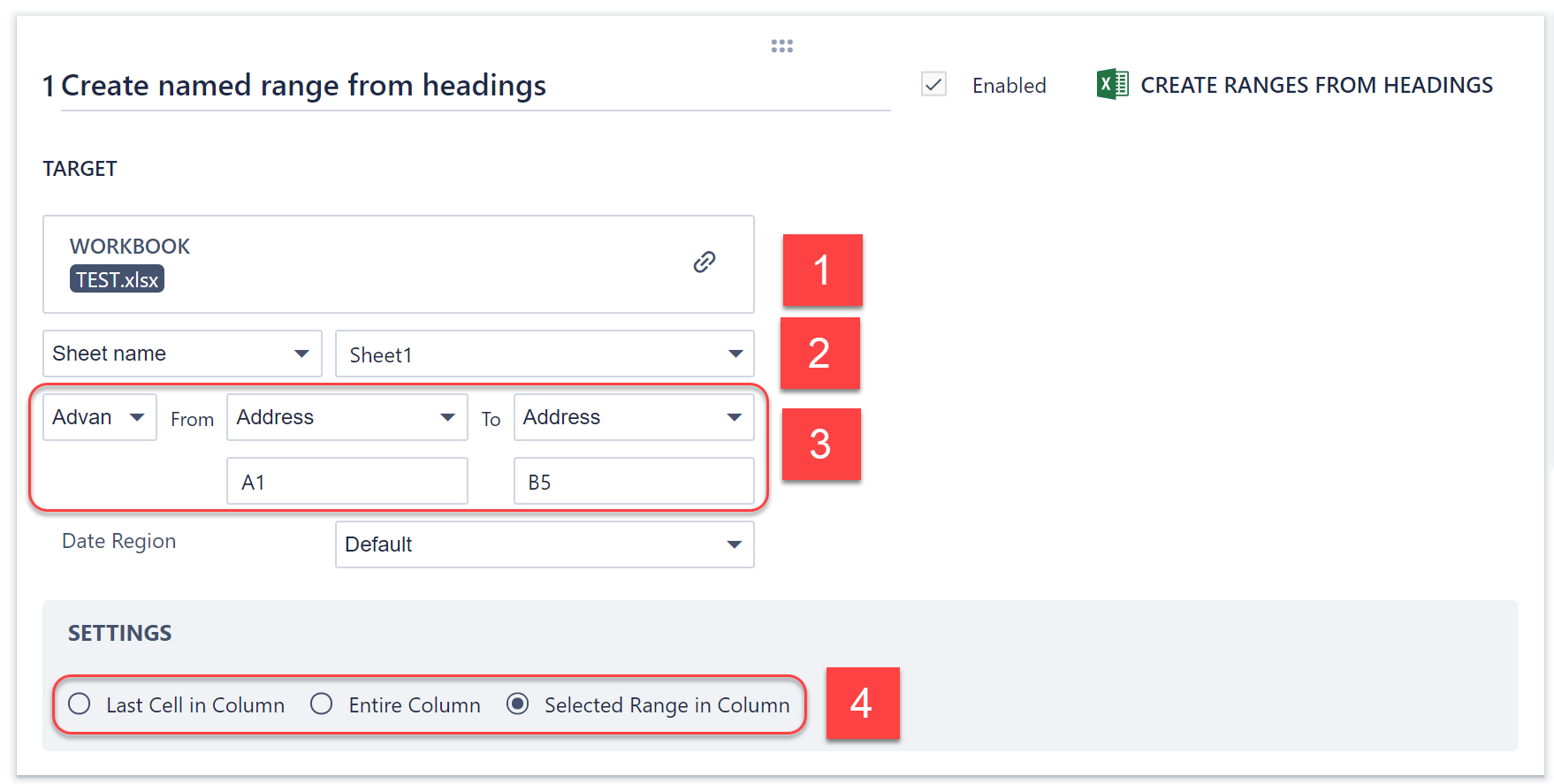Expand the Date Region Default dropdown
Viewport: 1554px width, 784px height.
545,544
